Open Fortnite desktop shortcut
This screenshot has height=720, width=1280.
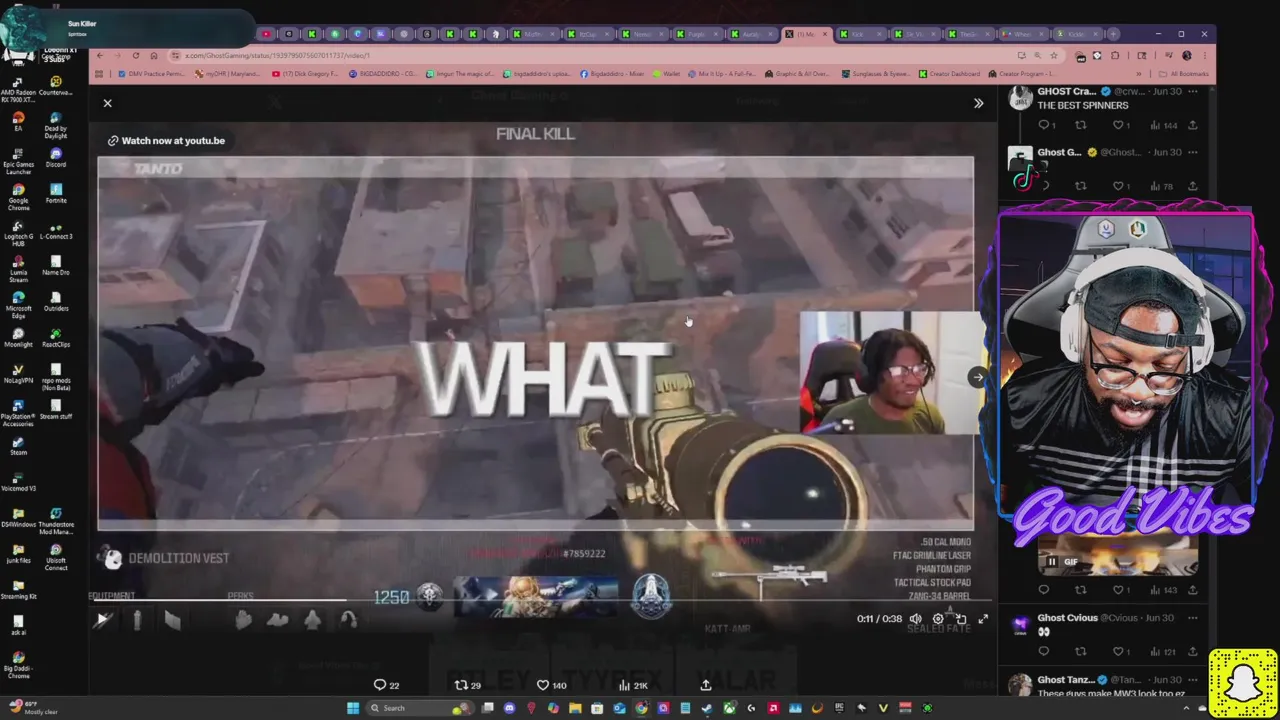56,193
